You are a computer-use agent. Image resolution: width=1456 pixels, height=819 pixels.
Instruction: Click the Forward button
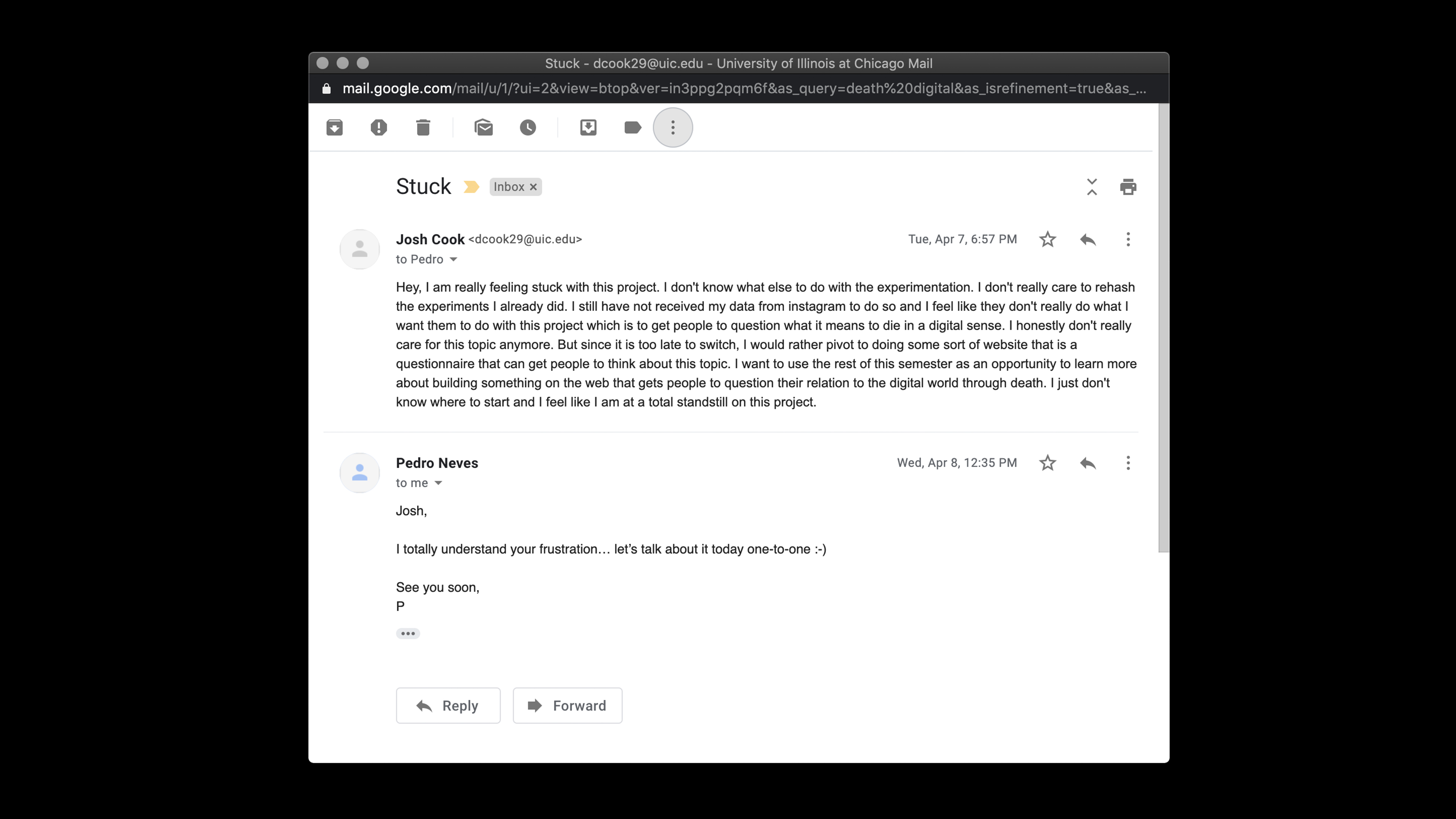click(x=568, y=705)
